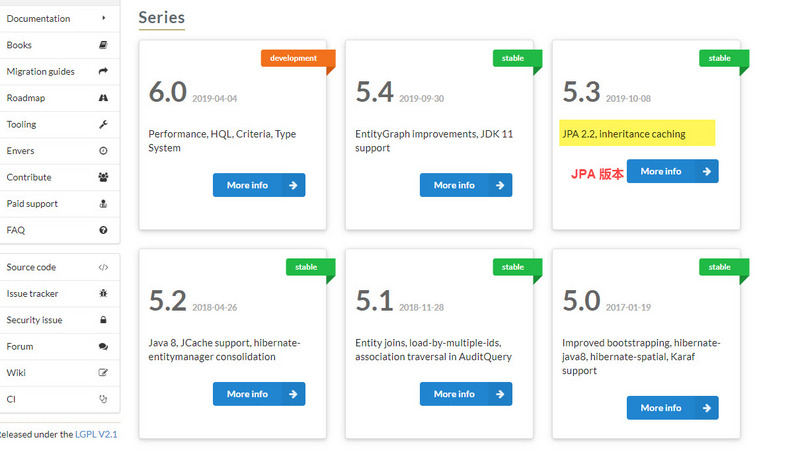Open Paid support in the sidebar
The image size is (800, 458).
tap(60, 204)
